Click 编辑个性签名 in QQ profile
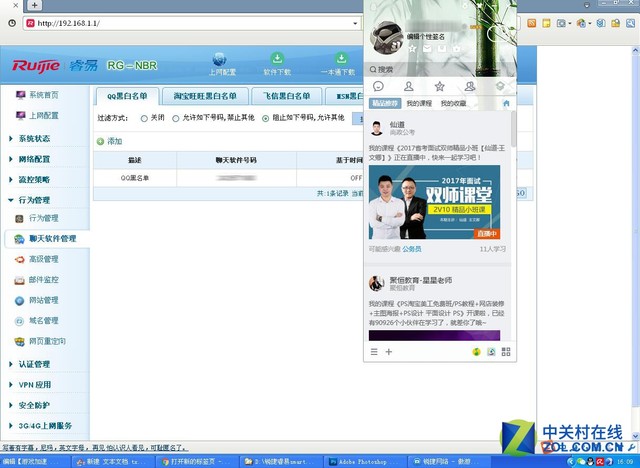This screenshot has height=468, width=640. pos(426,37)
